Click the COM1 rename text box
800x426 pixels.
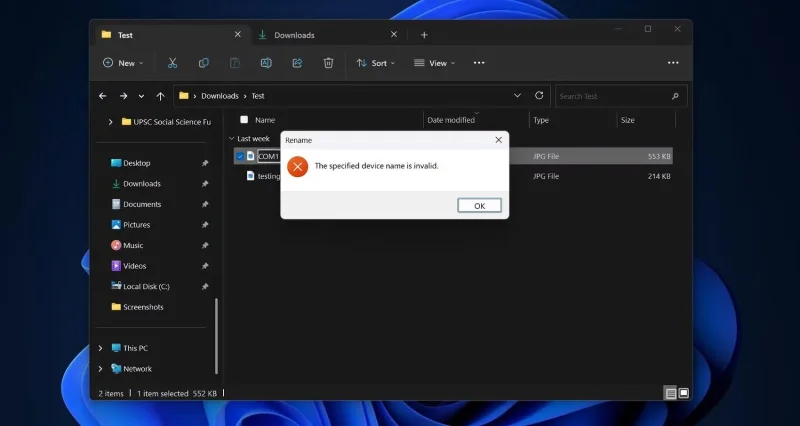[268, 156]
